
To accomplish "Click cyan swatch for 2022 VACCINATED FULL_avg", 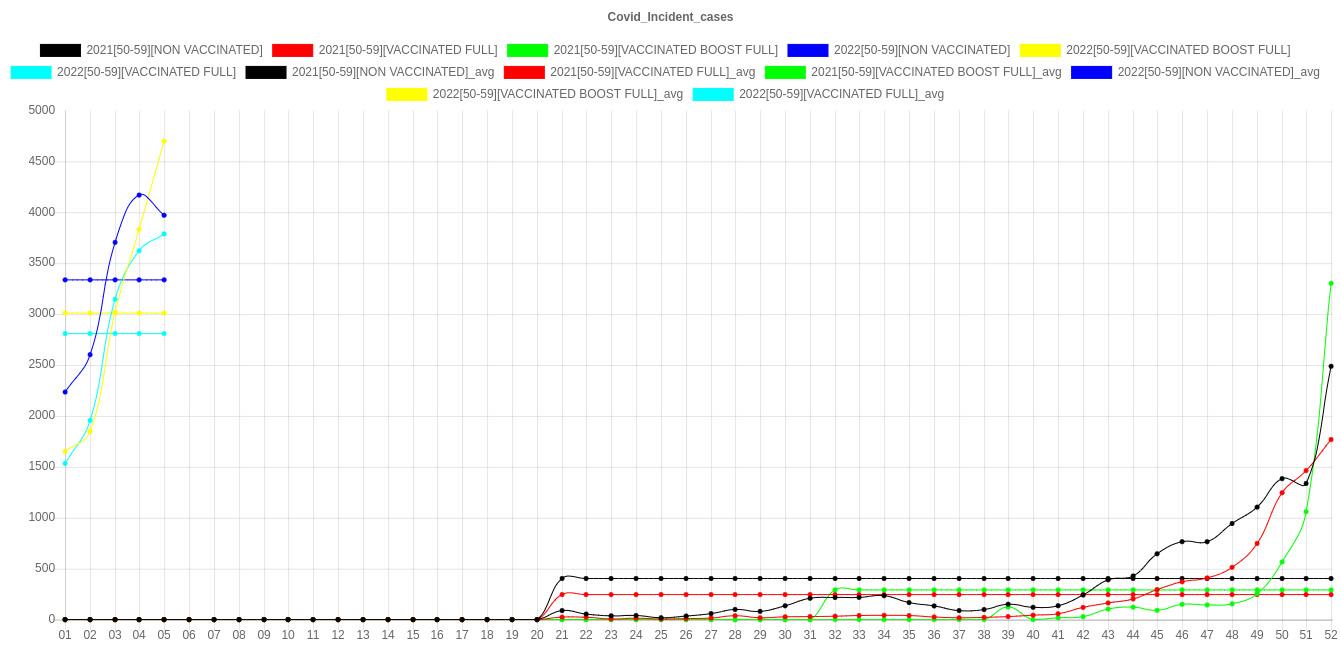I will click(712, 94).
